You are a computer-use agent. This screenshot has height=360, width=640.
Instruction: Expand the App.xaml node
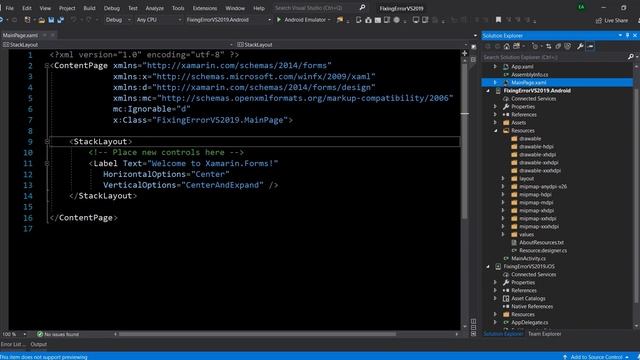[495, 67]
